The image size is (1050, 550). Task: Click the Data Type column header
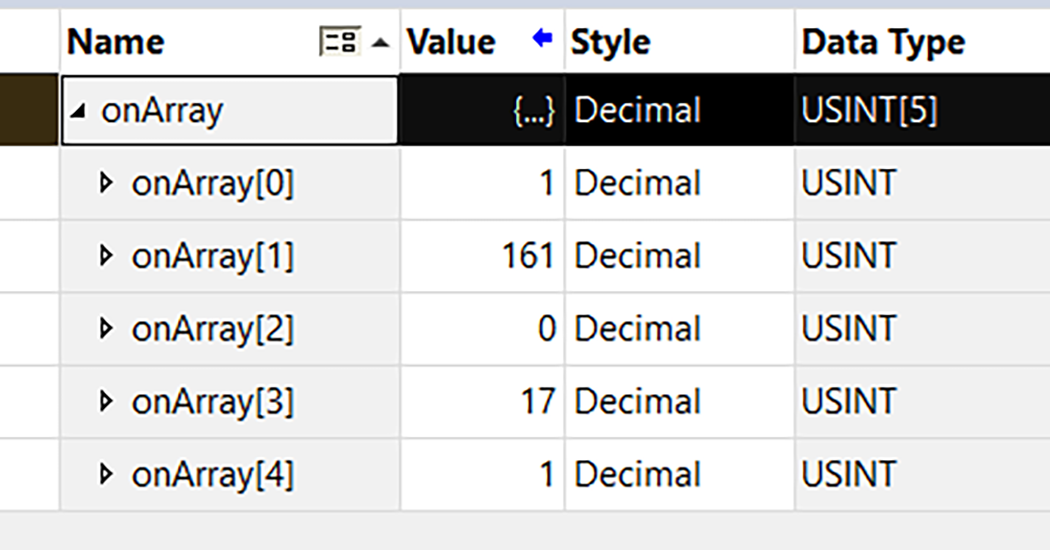[883, 42]
